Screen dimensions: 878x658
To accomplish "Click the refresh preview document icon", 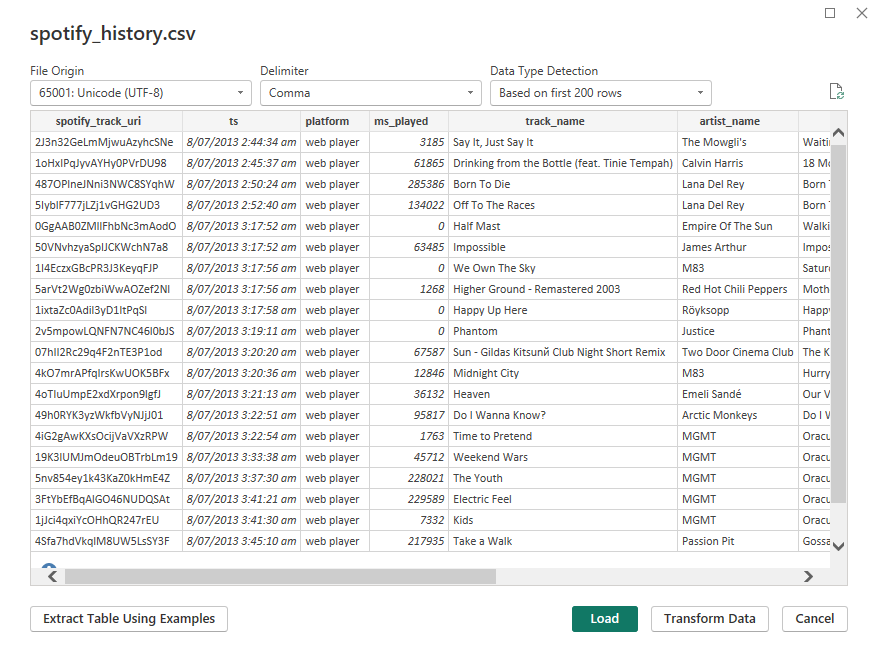I will click(837, 91).
